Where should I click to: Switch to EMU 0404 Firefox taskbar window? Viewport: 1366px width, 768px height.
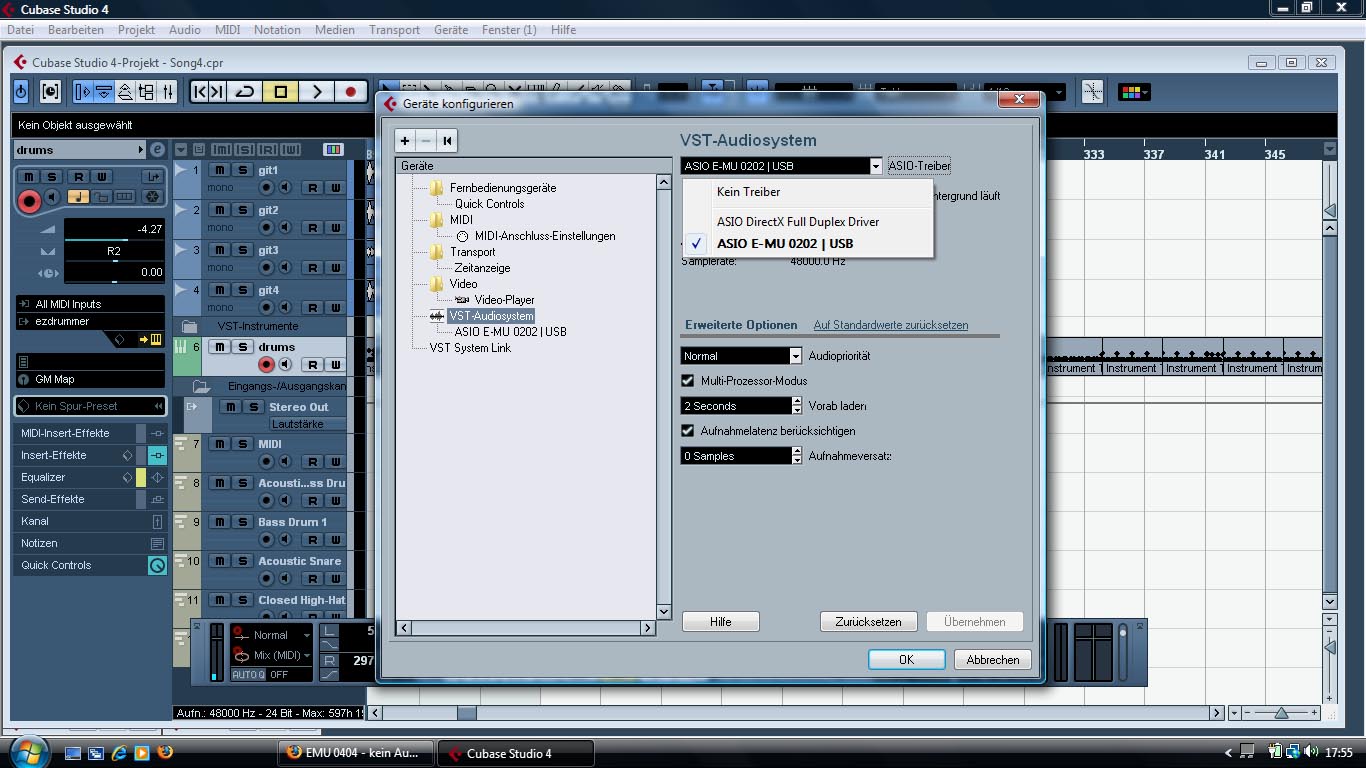354,753
